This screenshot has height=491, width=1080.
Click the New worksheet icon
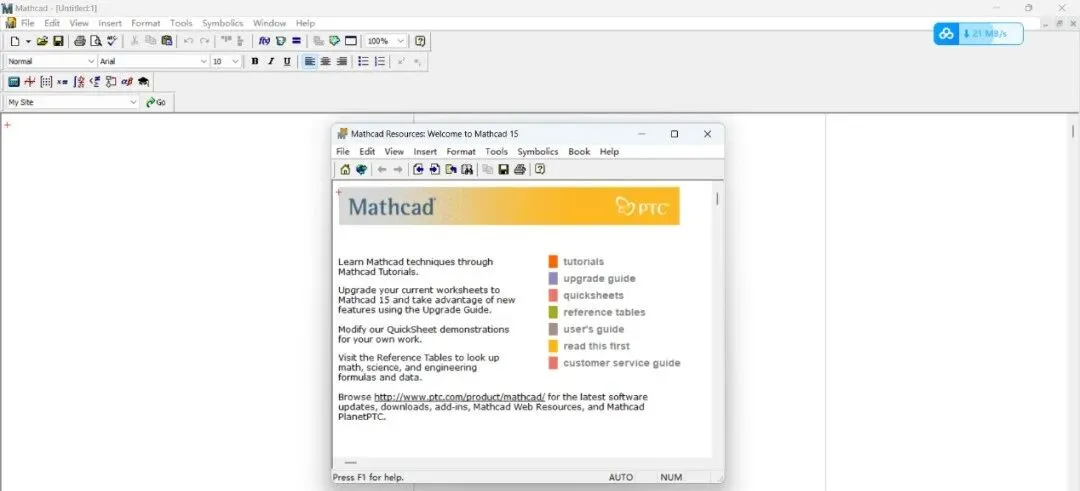pyautogui.click(x=15, y=41)
